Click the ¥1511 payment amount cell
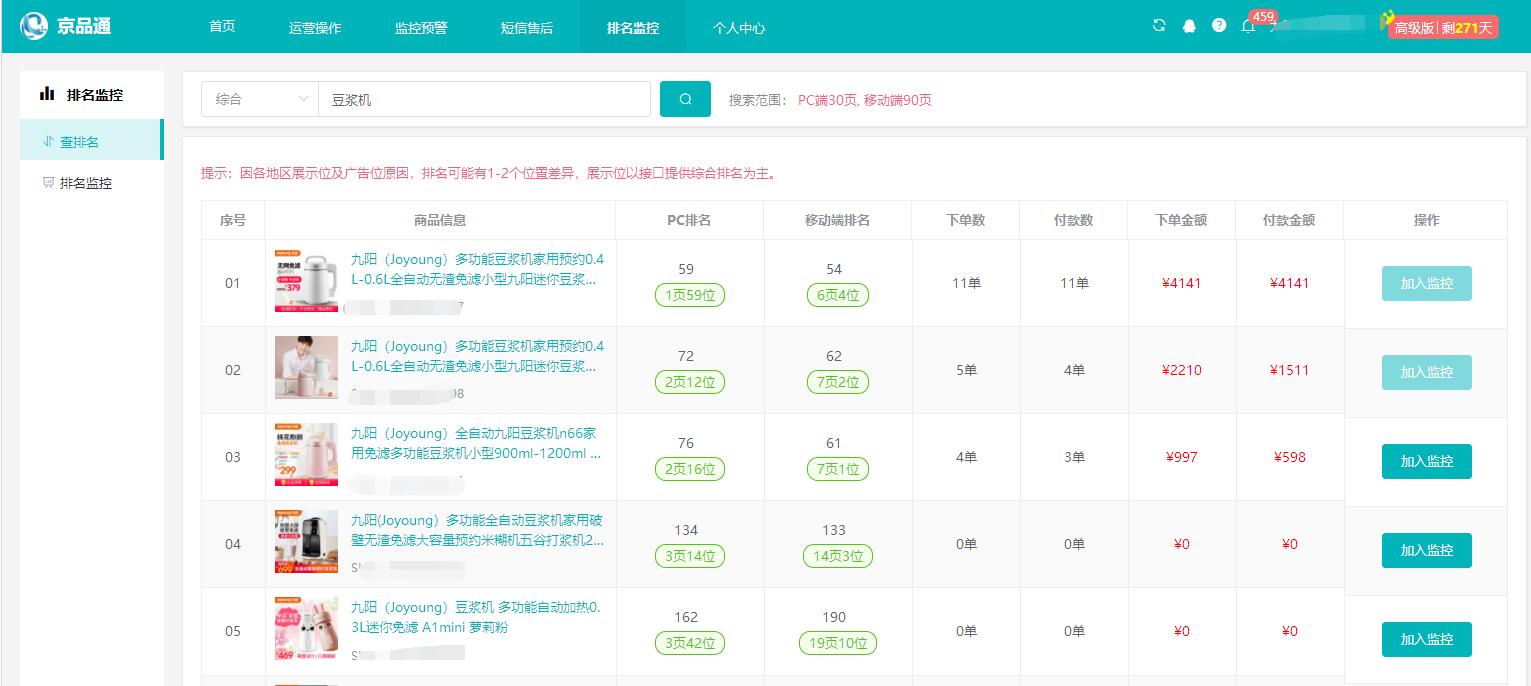This screenshot has height=686, width=1531. pos(1289,370)
